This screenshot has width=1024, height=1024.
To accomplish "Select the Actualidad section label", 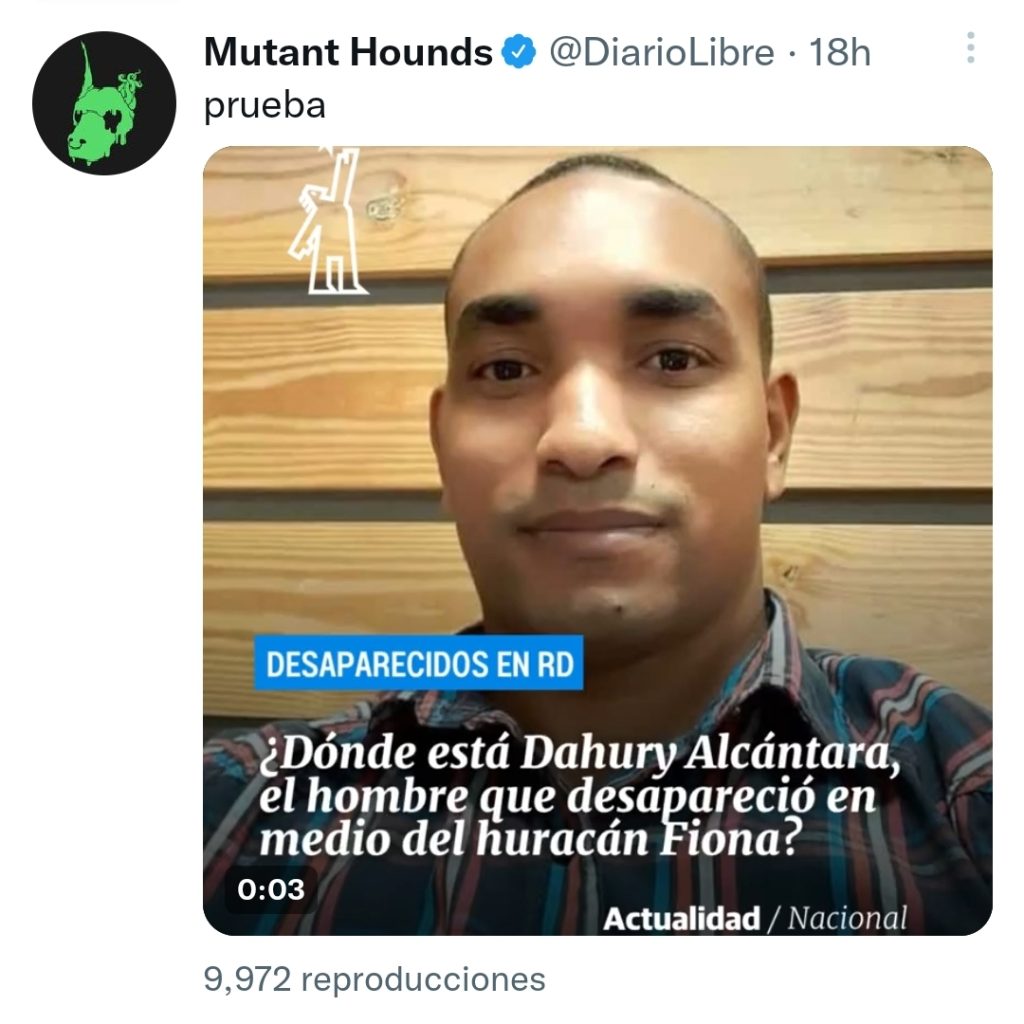I will tap(682, 919).
